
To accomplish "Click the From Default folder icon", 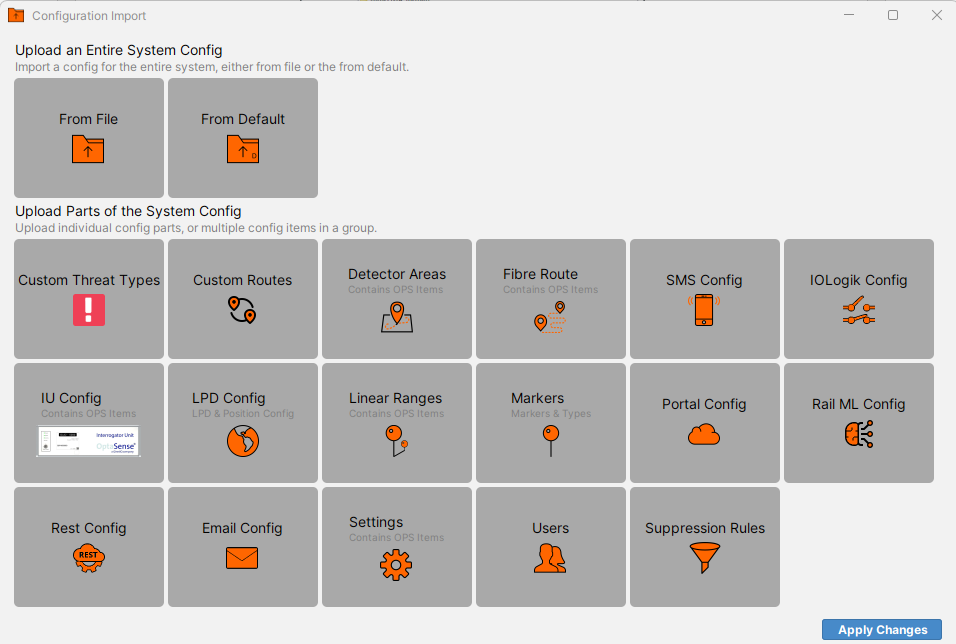I will point(242,149).
